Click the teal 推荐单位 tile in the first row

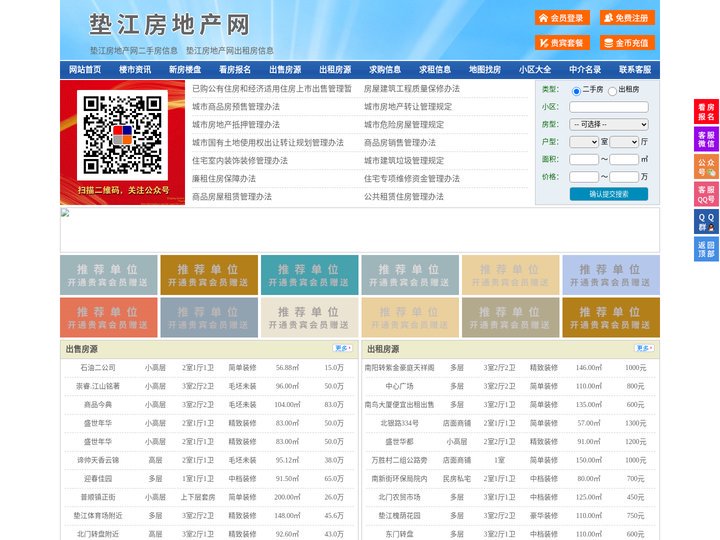tap(309, 275)
